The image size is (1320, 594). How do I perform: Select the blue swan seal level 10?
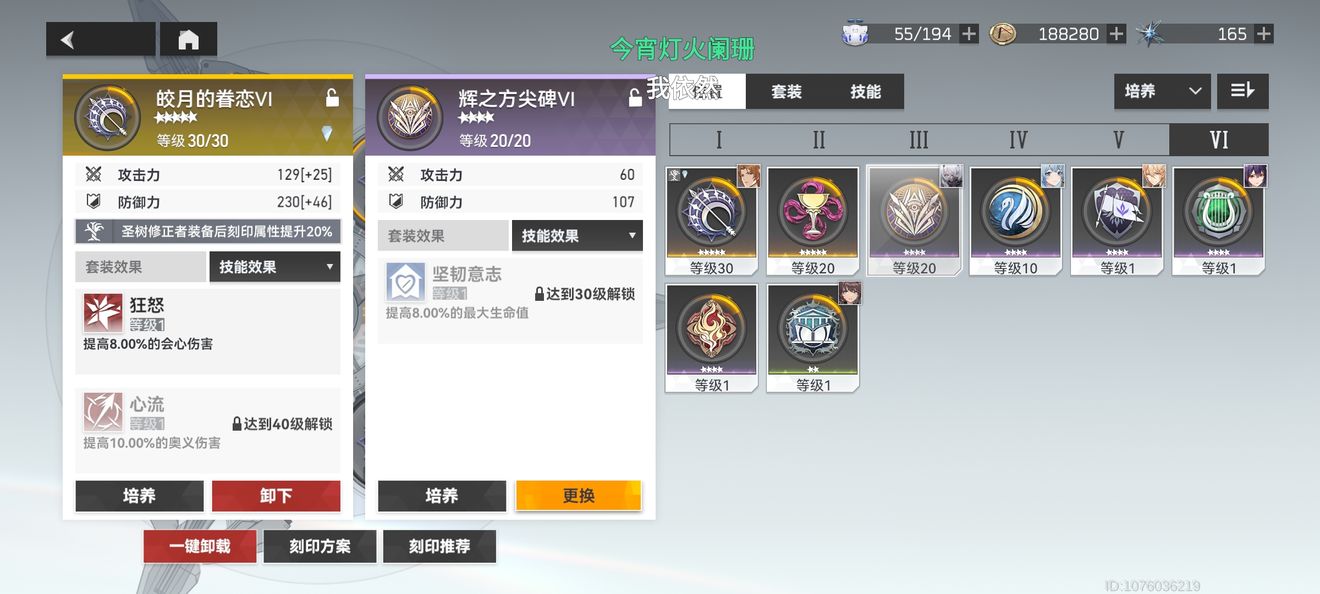coord(1016,221)
